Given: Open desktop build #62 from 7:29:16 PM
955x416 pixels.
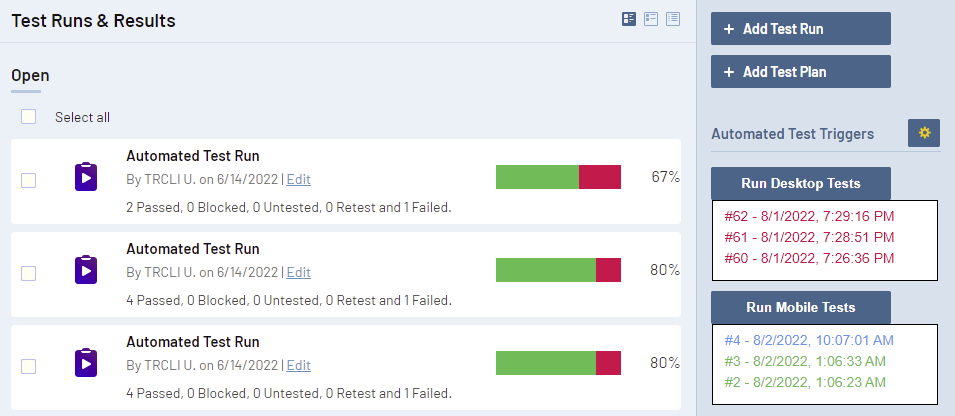Looking at the screenshot, I should click(809, 216).
